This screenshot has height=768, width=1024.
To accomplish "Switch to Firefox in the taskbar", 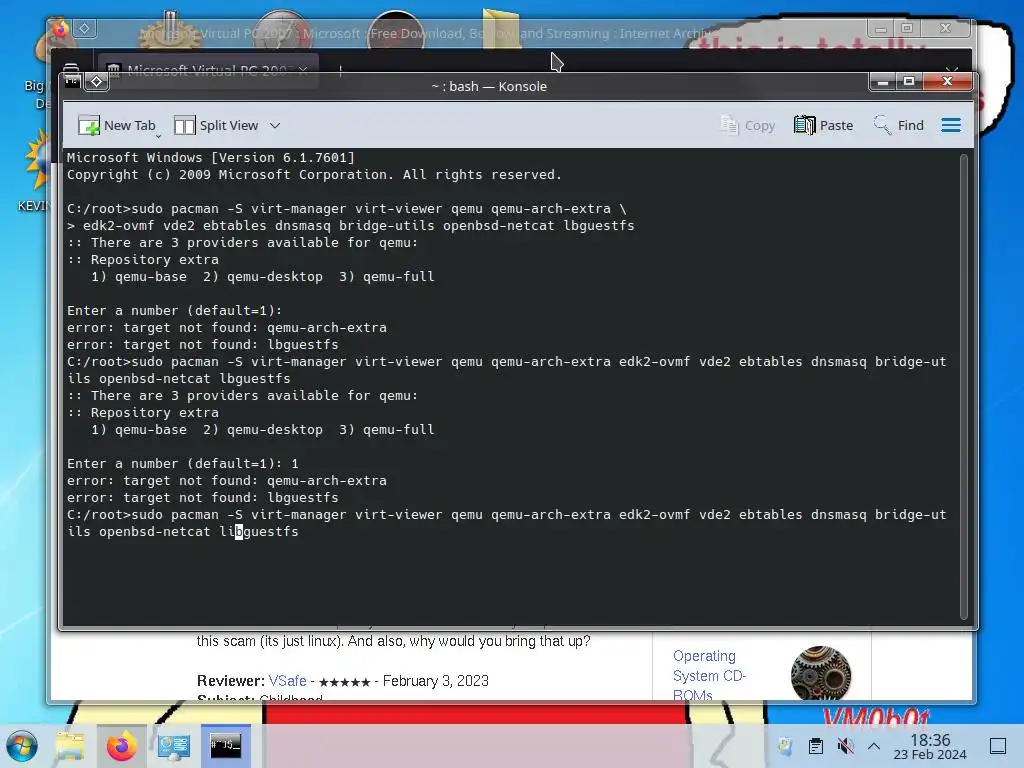I will click(121, 746).
